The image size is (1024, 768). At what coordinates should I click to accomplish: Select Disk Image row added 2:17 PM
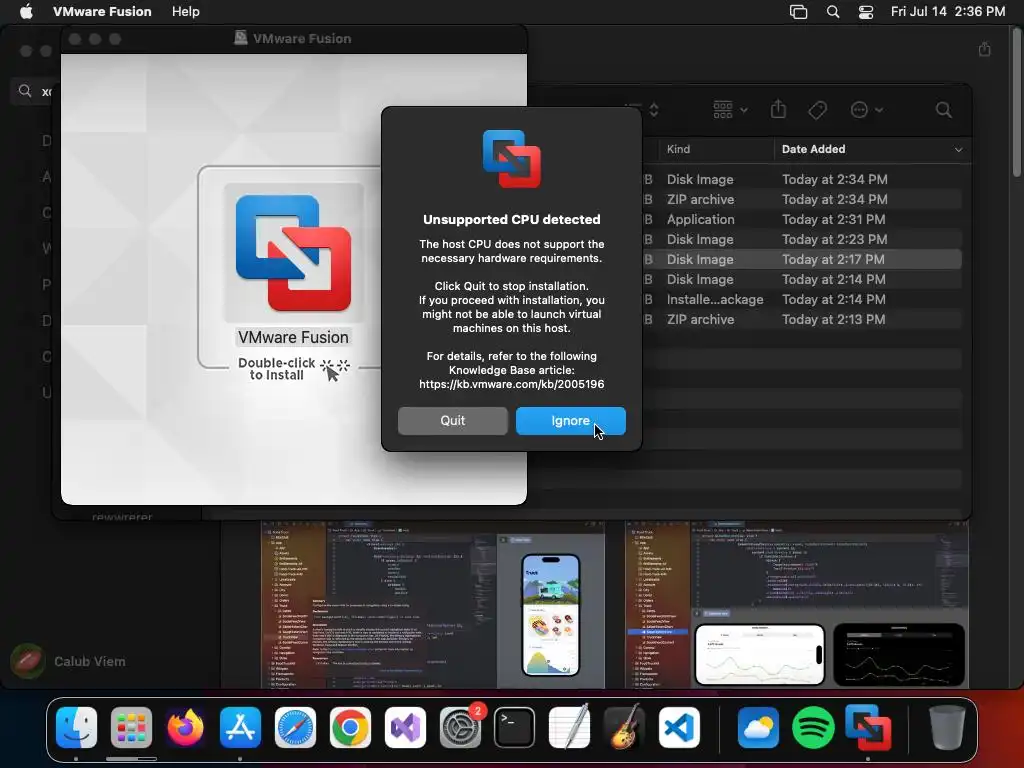[802, 259]
